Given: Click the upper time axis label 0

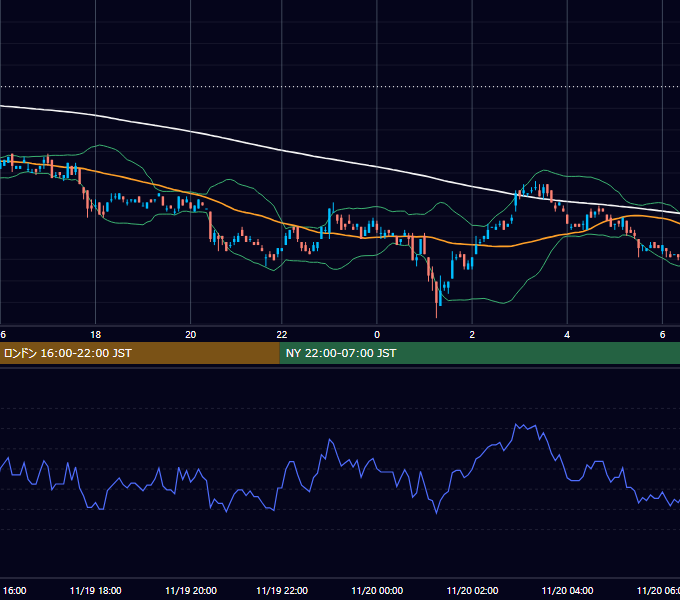Looking at the screenshot, I should pyautogui.click(x=377, y=335).
